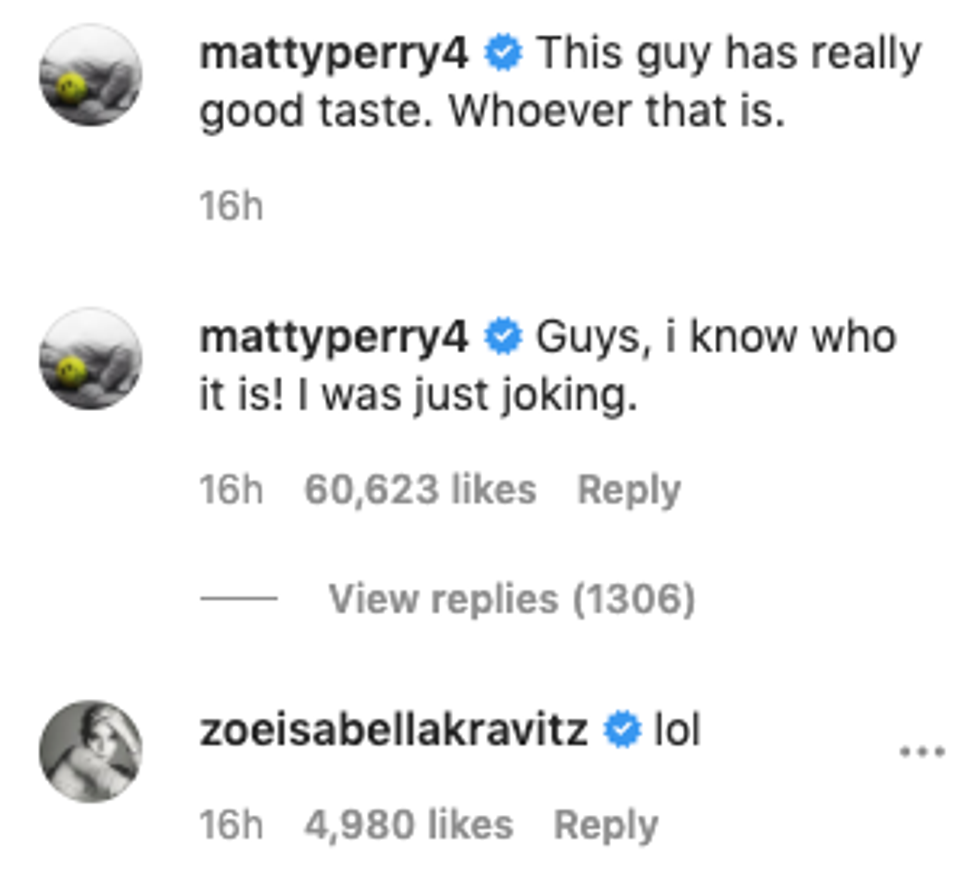Click verified badge on the "good taste" comment
Image resolution: width=980 pixels, height=893 pixels.
coord(503,54)
